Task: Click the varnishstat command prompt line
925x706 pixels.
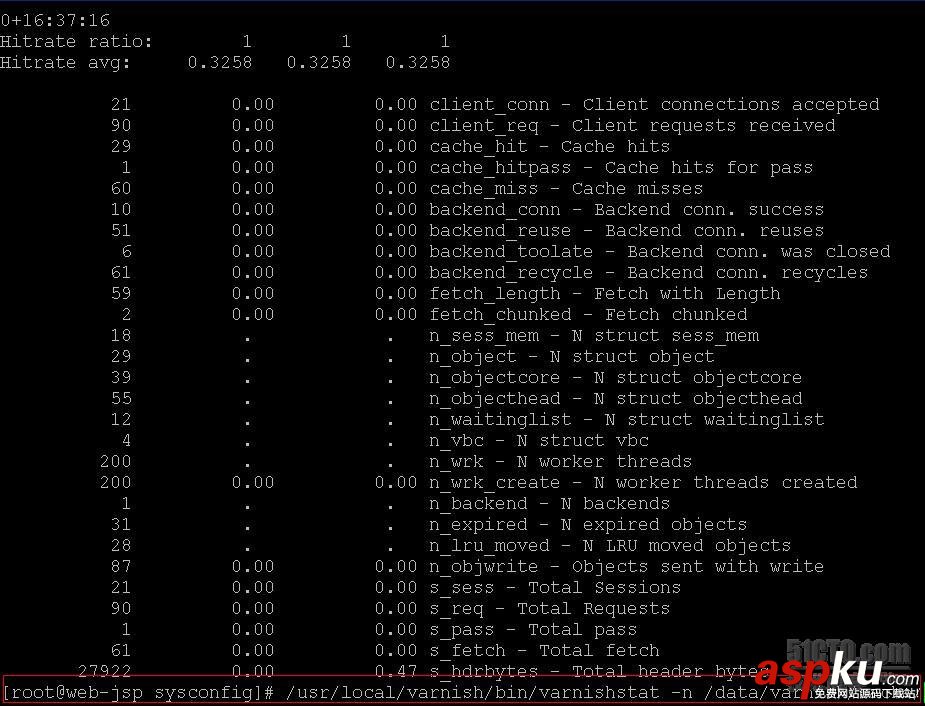Action: (462, 691)
